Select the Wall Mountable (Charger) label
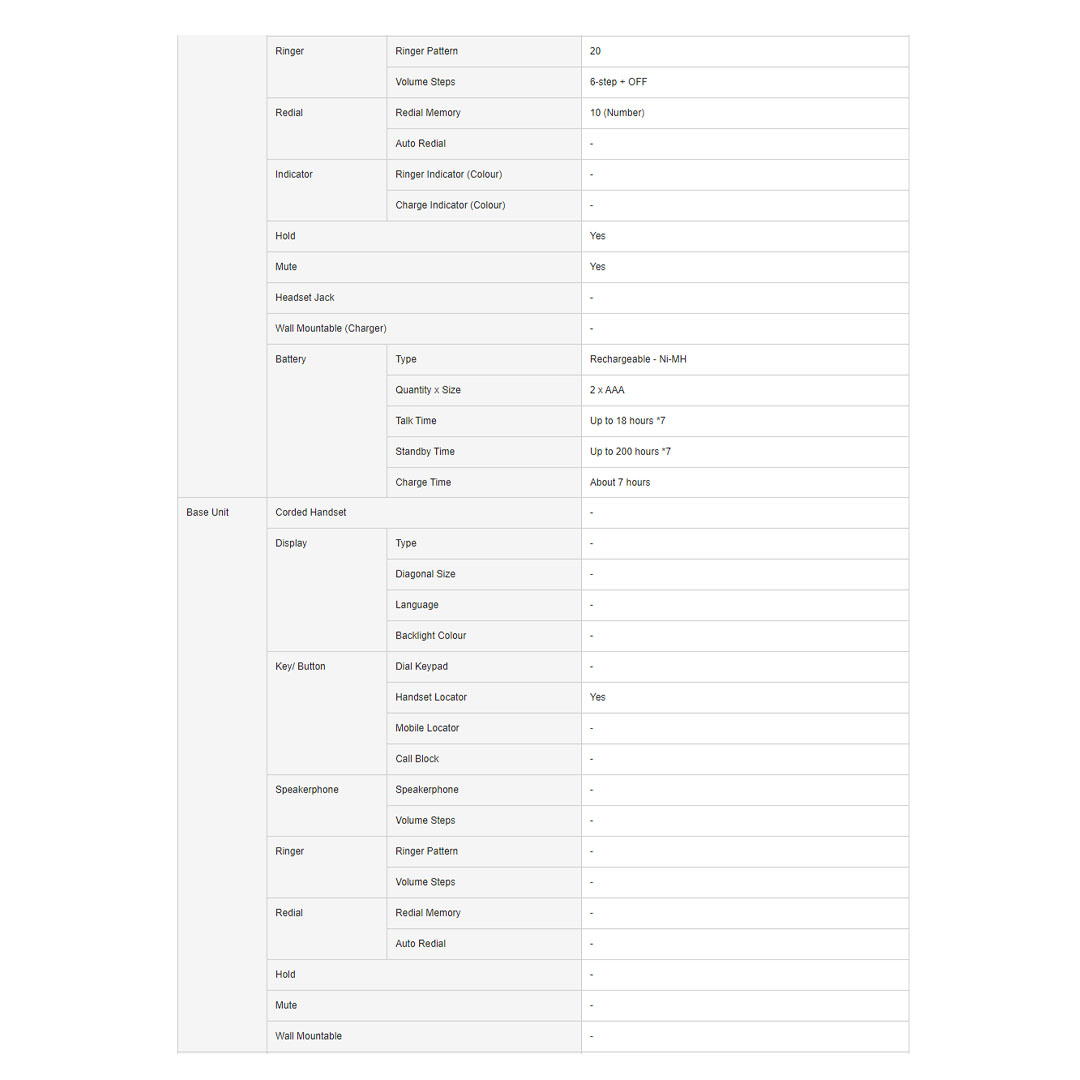The height and width of the screenshot is (1080, 1080). [331, 328]
